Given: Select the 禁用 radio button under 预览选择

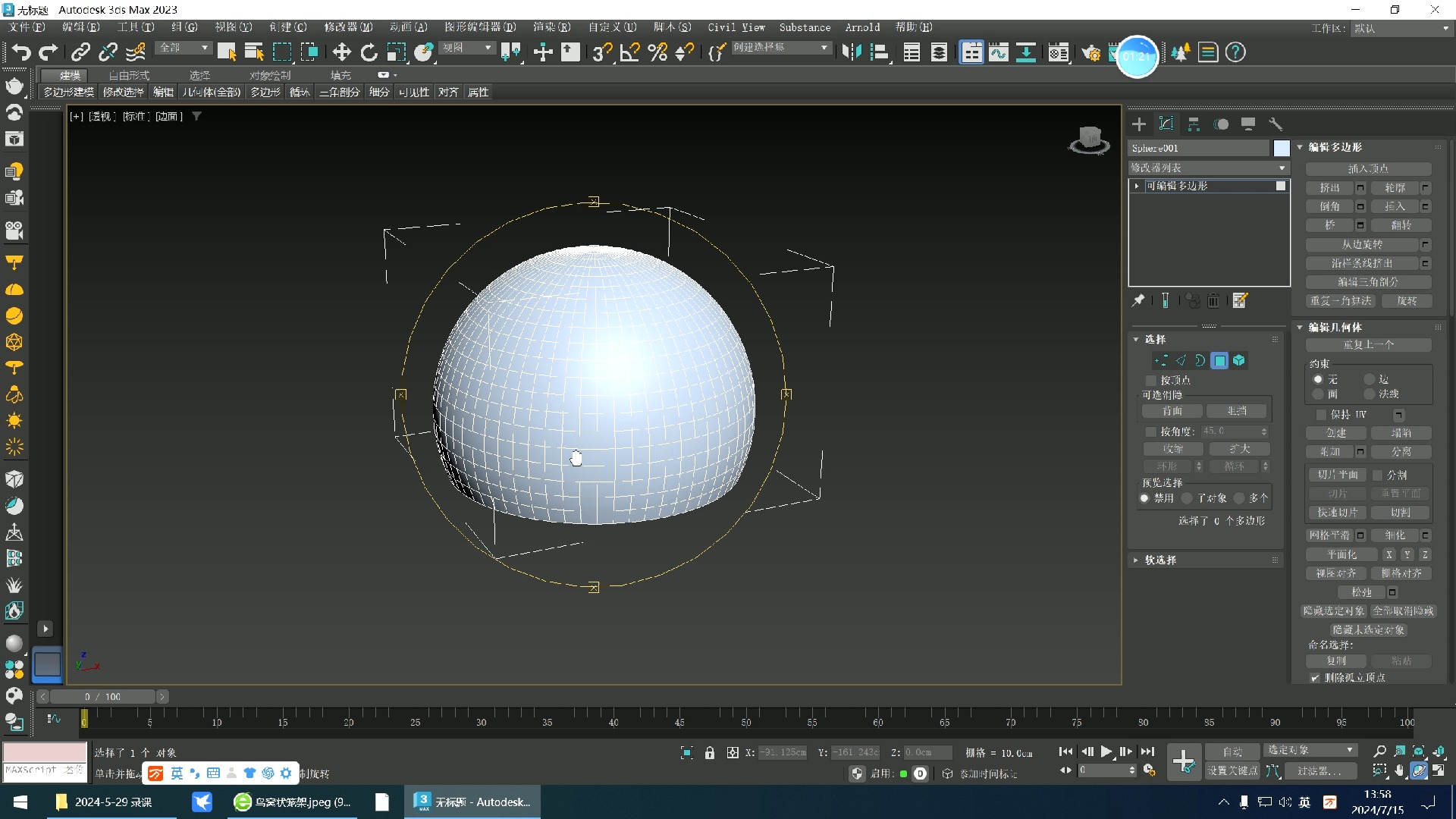Looking at the screenshot, I should tap(1145, 498).
